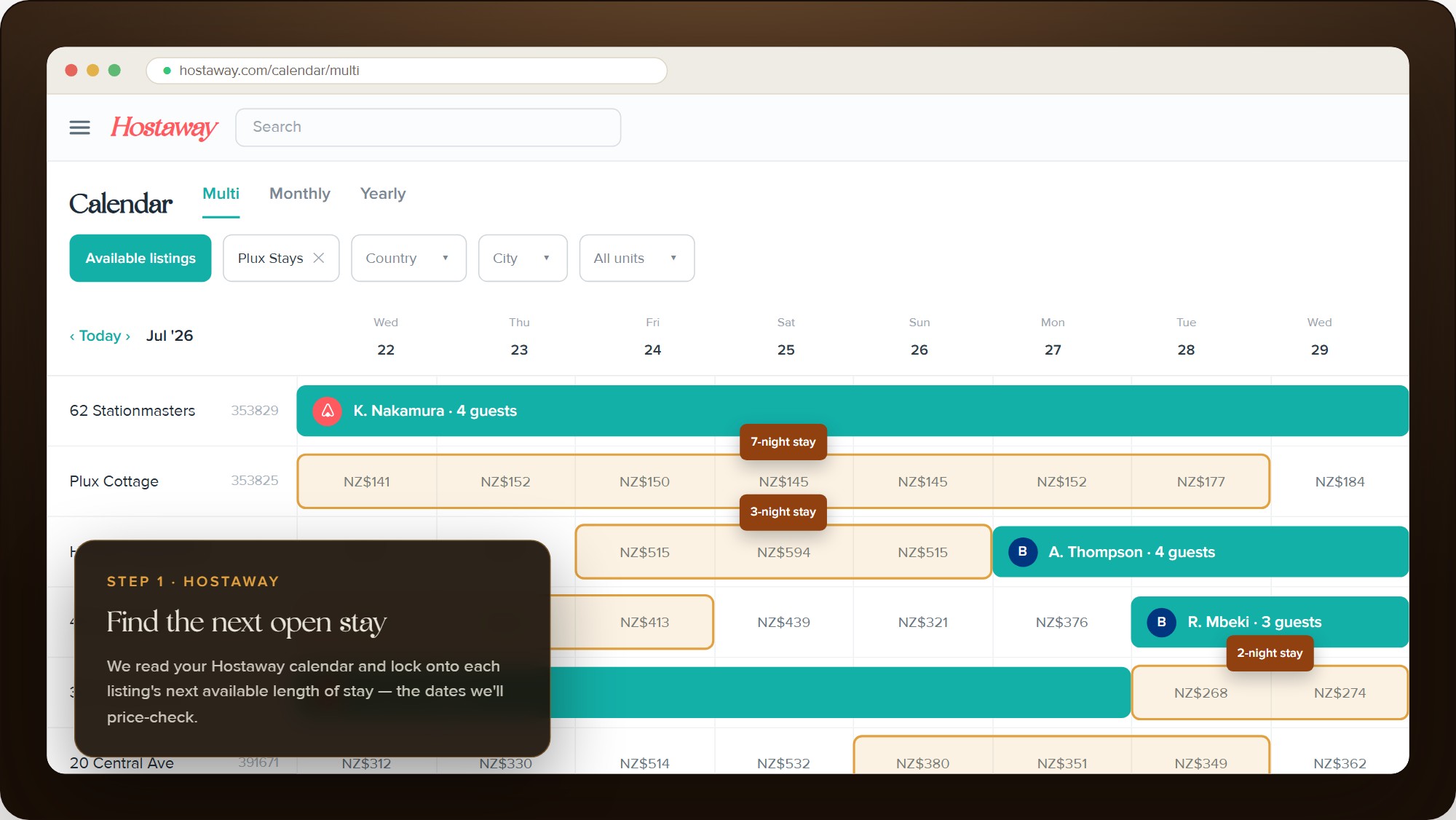Click the NZ$594 price cell
Viewport: 1456px width, 820px height.
point(783,552)
